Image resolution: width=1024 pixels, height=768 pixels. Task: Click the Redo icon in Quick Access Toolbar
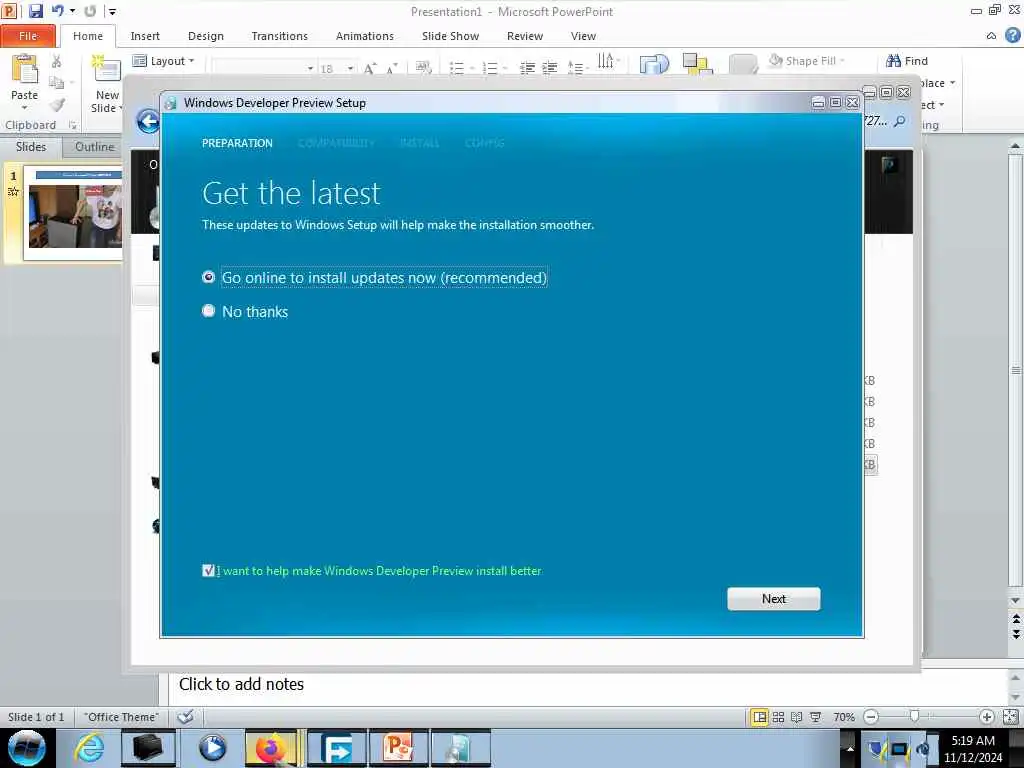click(89, 11)
